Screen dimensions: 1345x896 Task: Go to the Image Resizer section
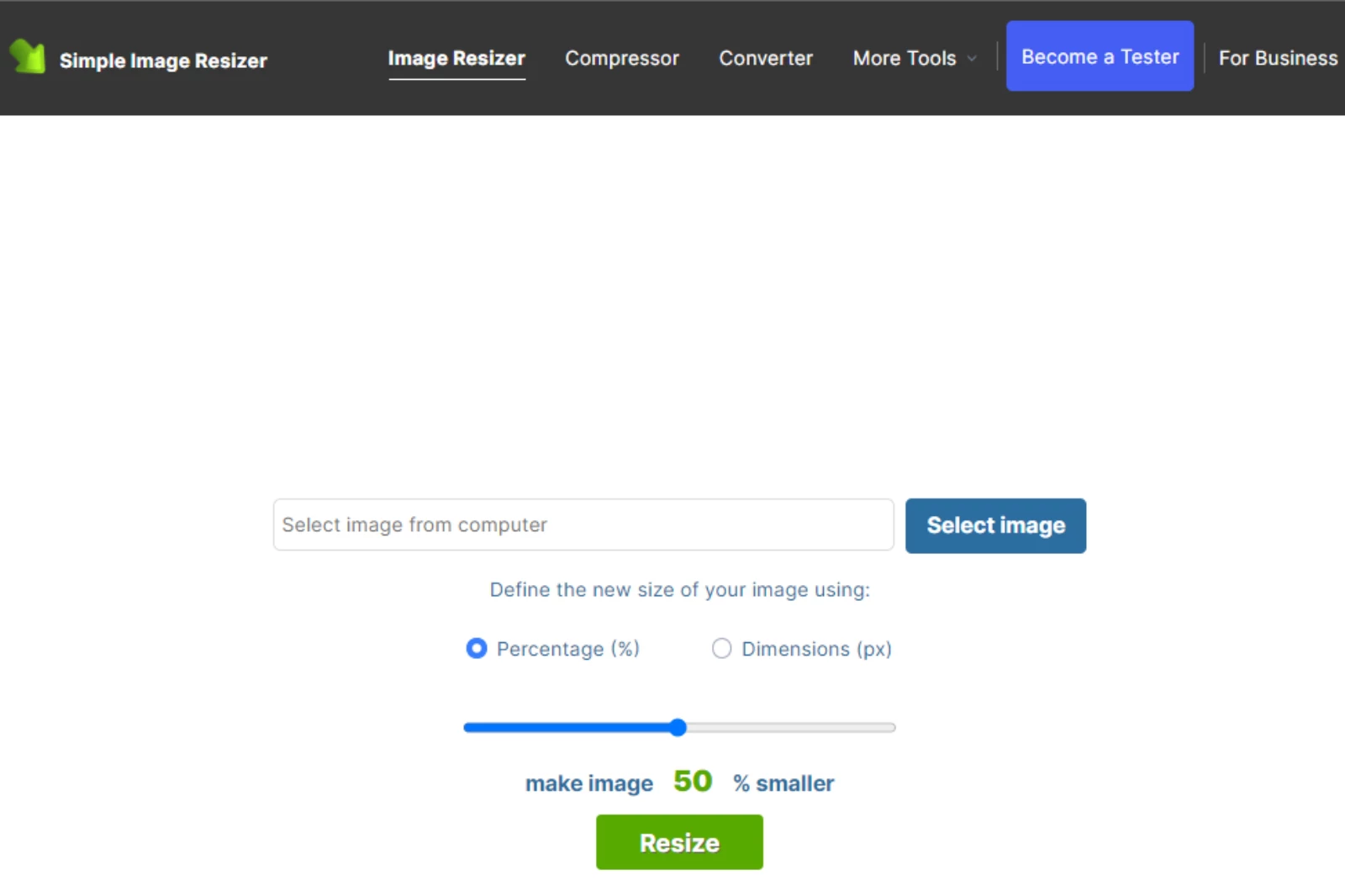[456, 58]
